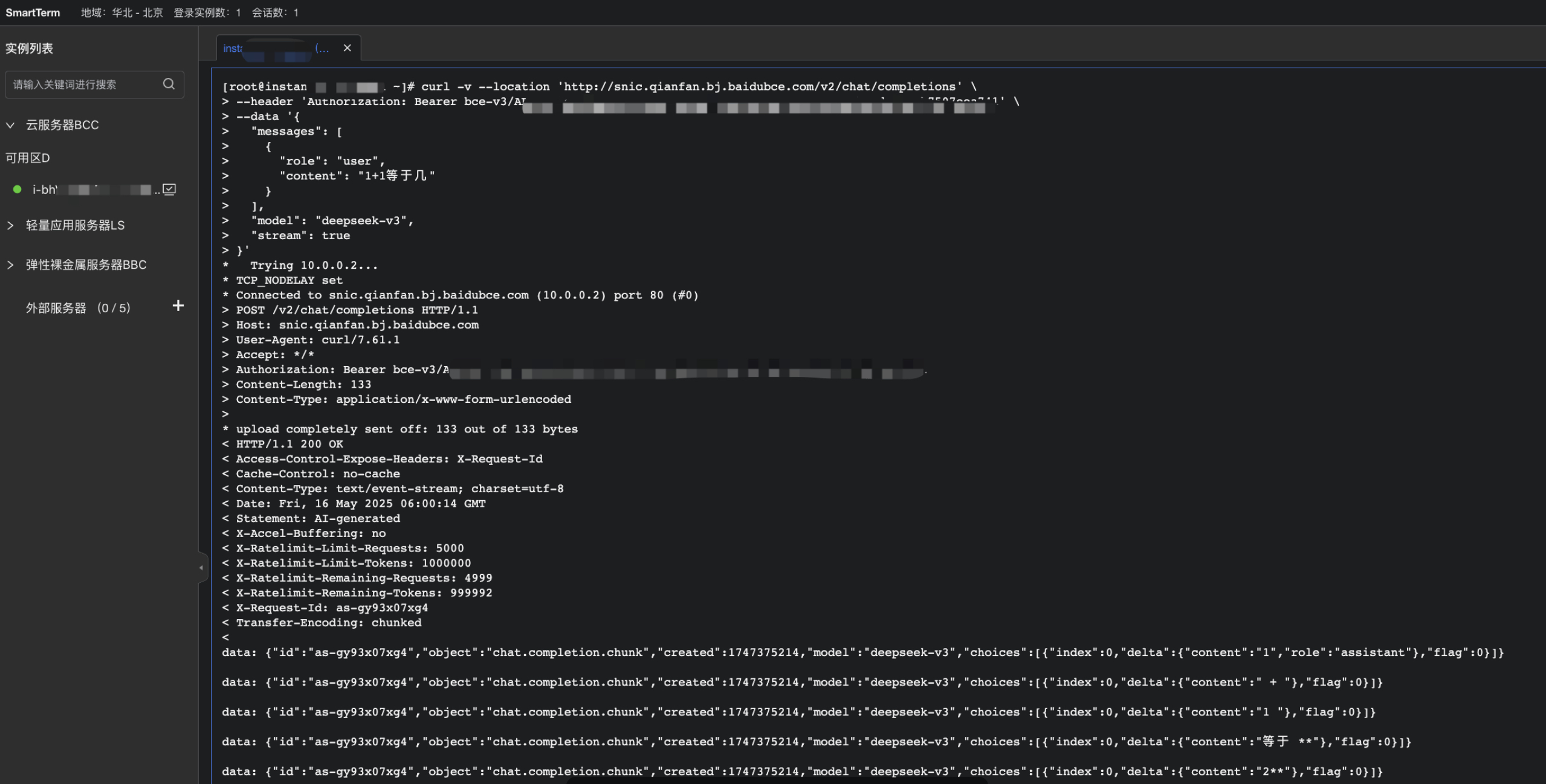The height and width of the screenshot is (784, 1546).
Task: Click the X-Ratelimit-Remaining-Tokens: 999992 line
Action: [x=357, y=593]
